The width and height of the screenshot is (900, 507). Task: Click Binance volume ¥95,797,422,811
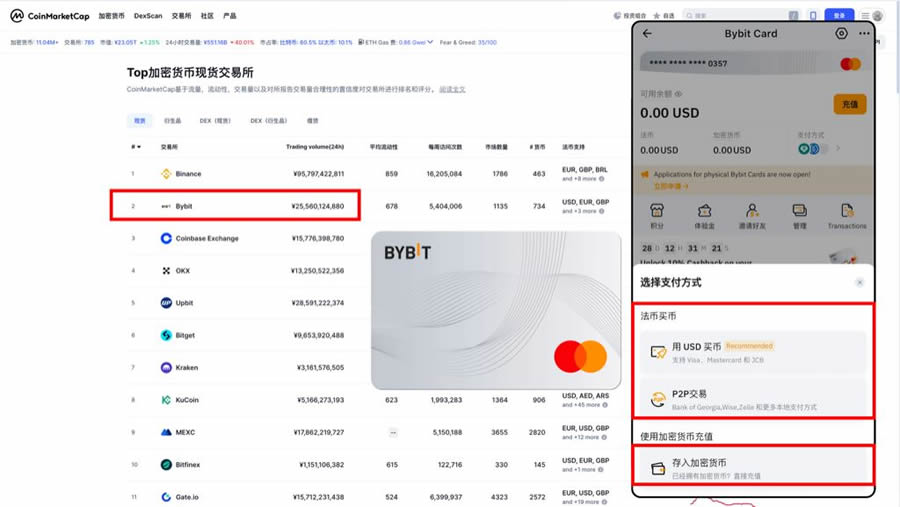click(x=319, y=173)
